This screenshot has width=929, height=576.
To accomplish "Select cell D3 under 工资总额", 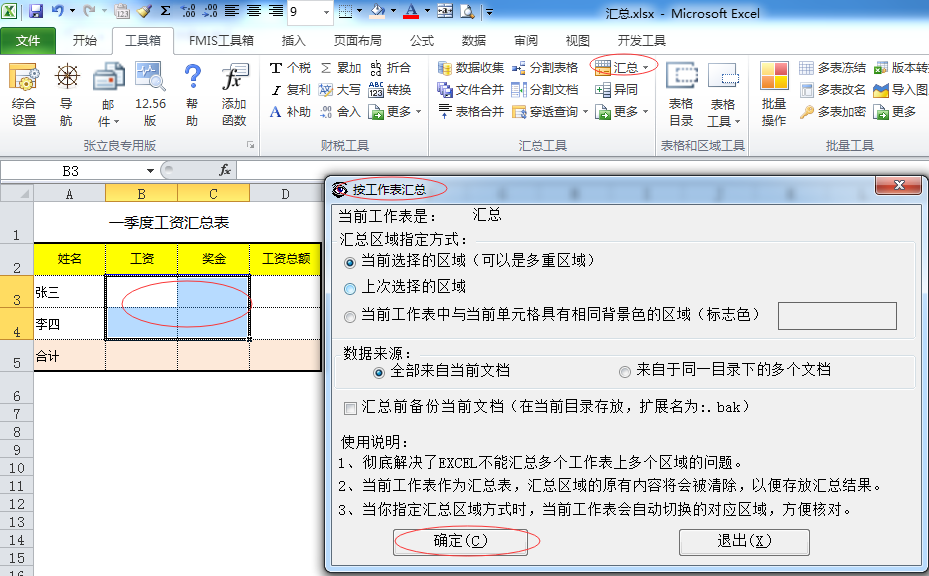I will (x=285, y=292).
